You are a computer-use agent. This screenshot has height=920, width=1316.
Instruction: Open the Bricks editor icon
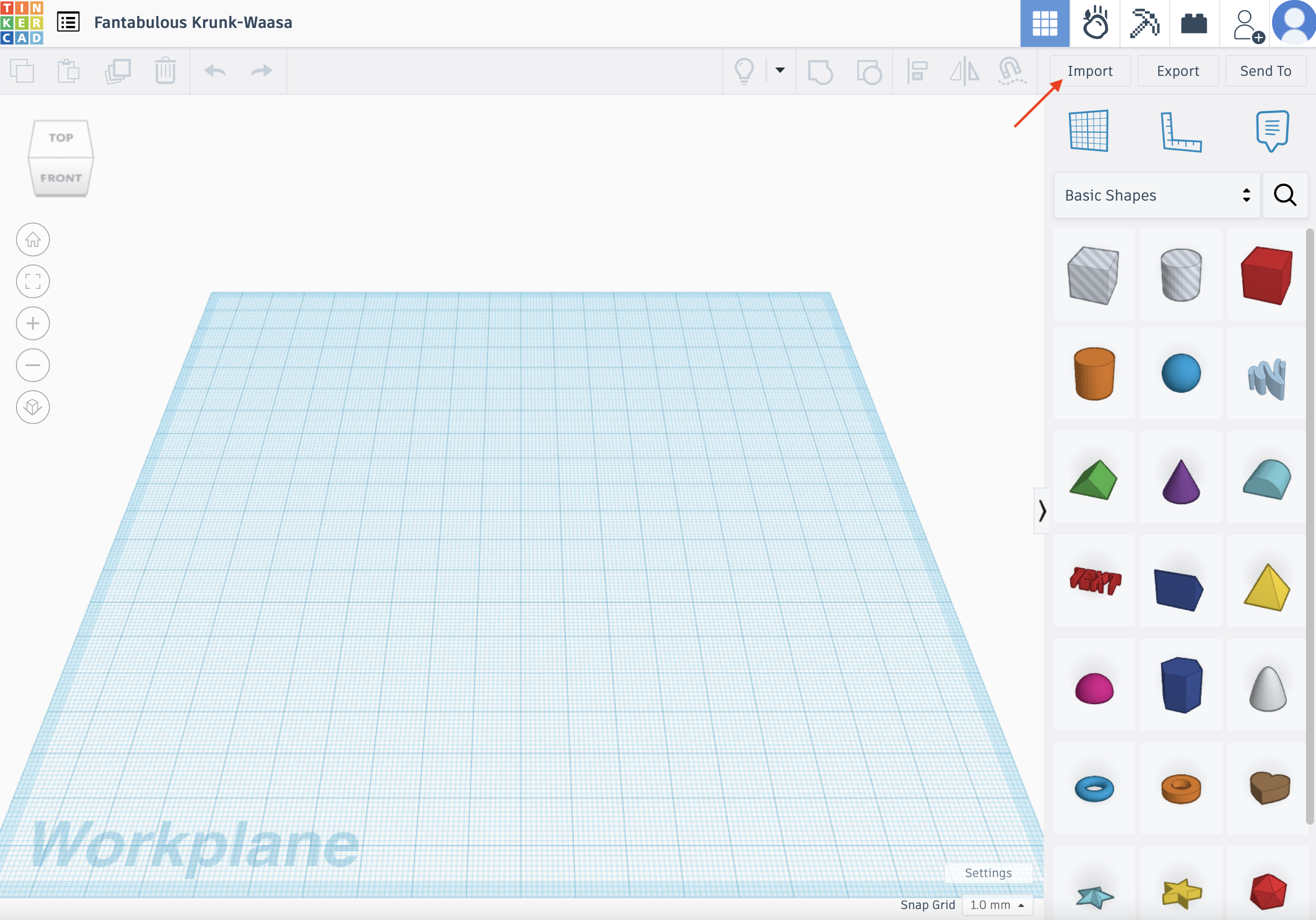tap(1194, 24)
